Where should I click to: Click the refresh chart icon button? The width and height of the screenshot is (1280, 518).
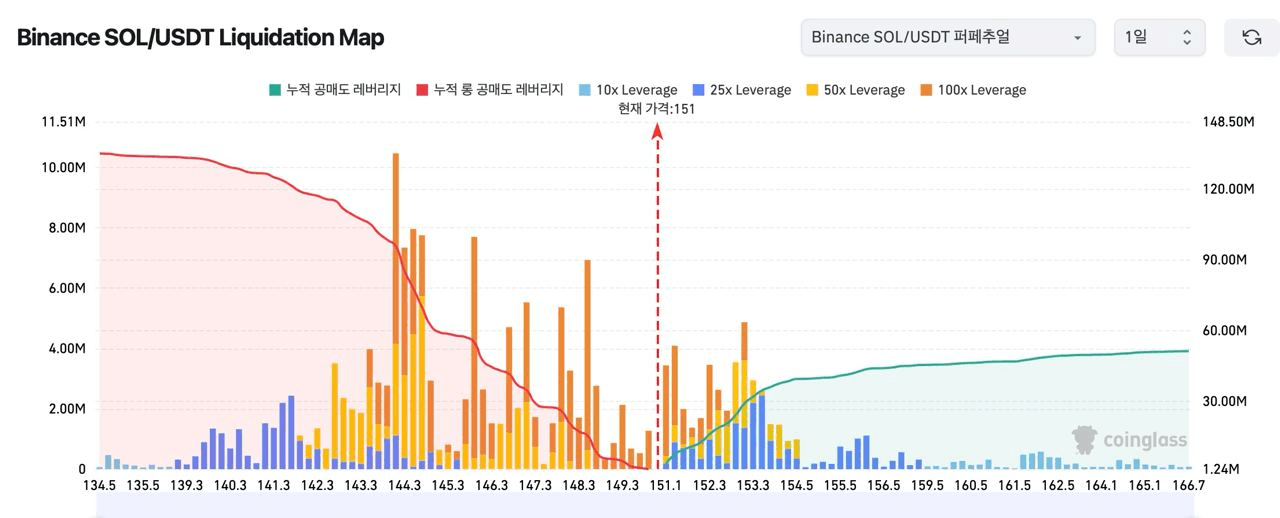click(x=1251, y=37)
